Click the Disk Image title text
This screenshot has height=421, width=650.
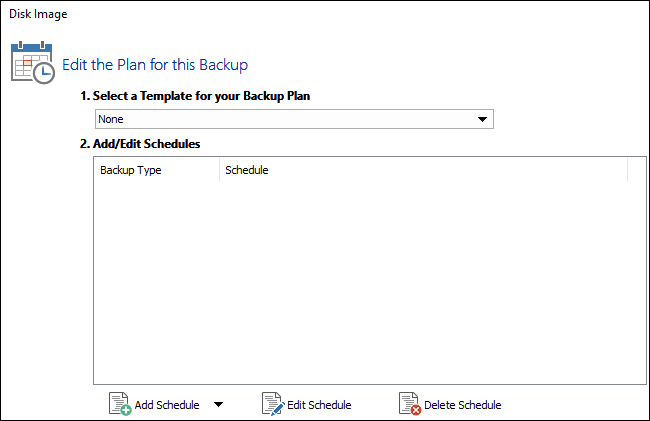click(38, 15)
